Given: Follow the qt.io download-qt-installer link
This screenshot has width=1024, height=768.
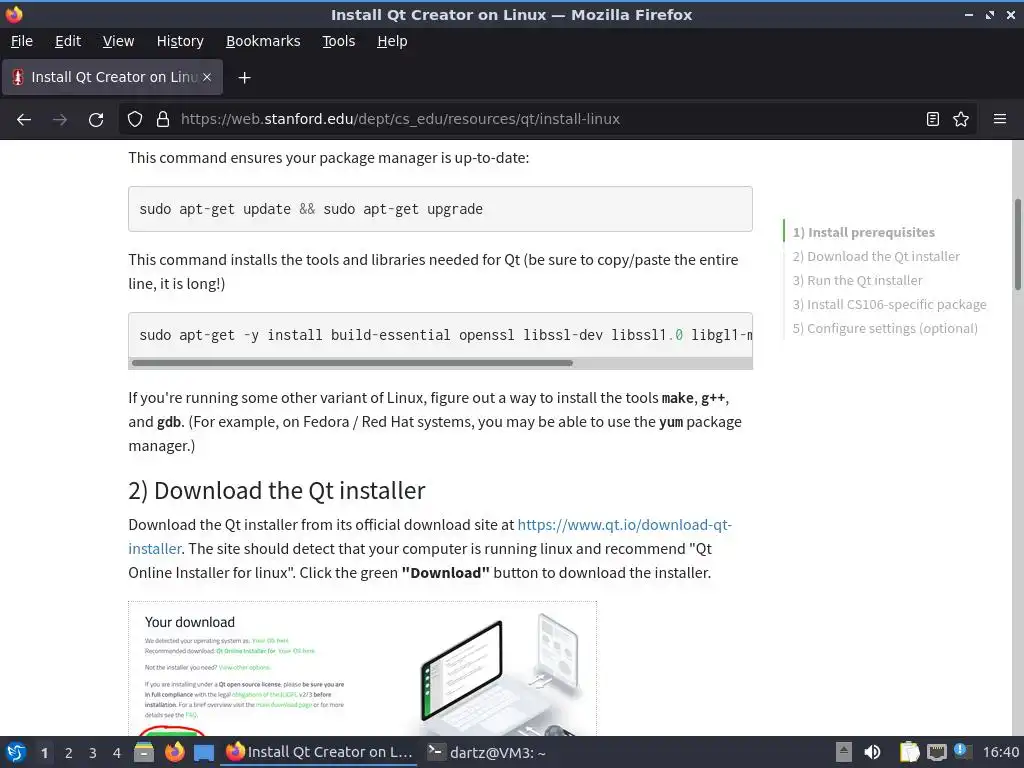Looking at the screenshot, I should pos(624,525).
